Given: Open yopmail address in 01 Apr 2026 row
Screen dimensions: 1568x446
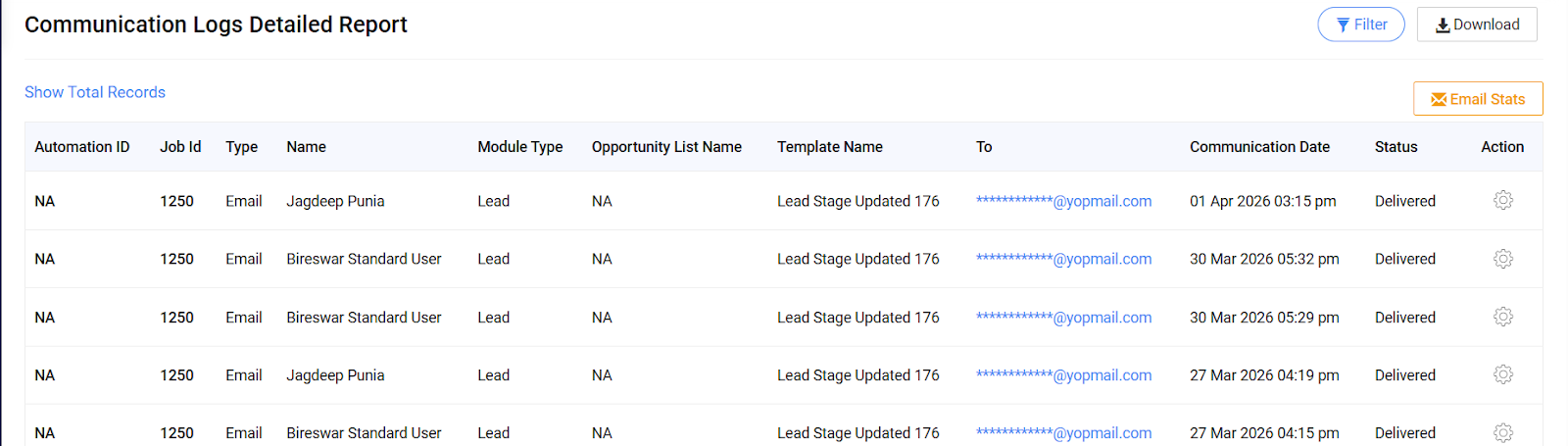Looking at the screenshot, I should click(1063, 201).
